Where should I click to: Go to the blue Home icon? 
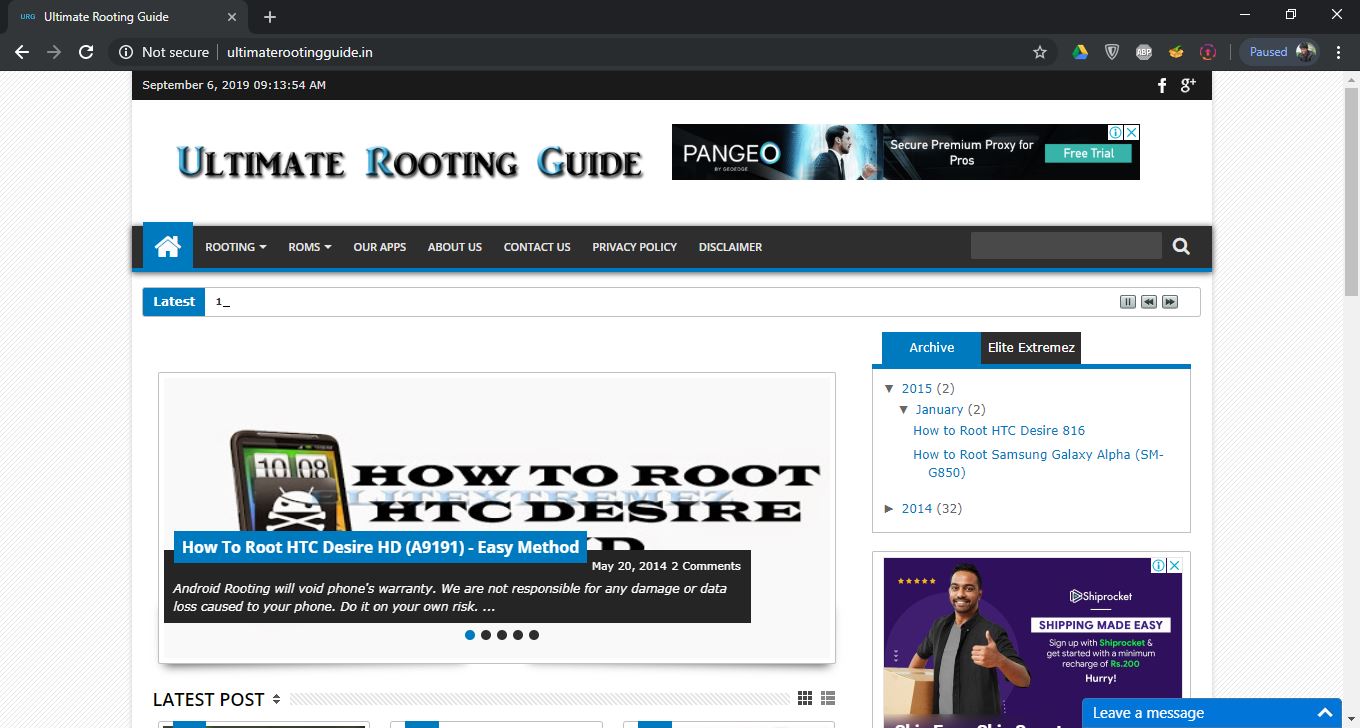(x=168, y=246)
